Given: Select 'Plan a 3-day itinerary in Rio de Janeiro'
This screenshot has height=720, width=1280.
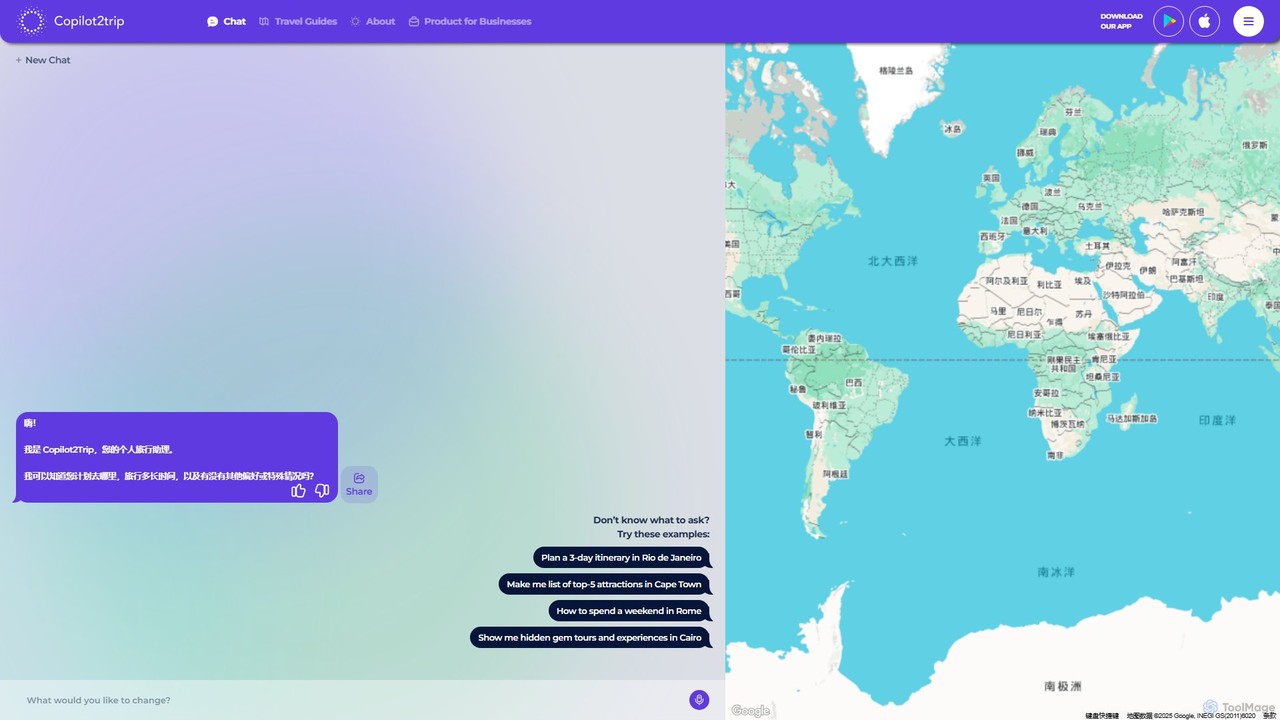Looking at the screenshot, I should click(x=621, y=557).
